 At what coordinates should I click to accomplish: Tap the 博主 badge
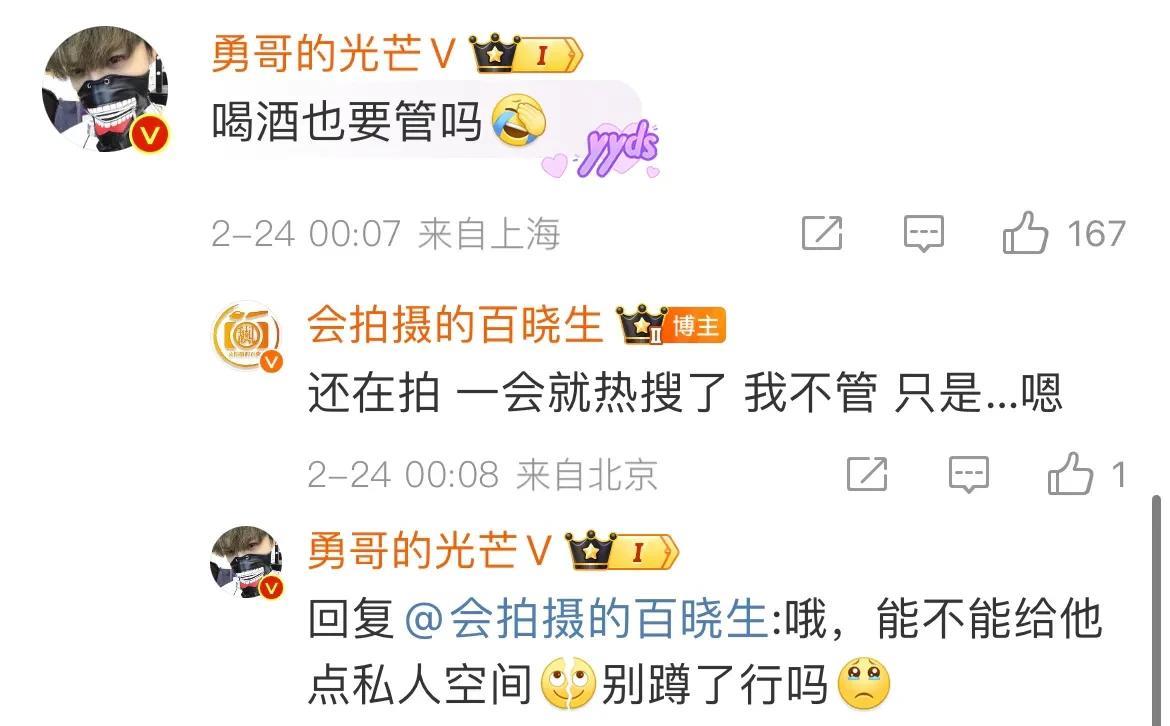[x=695, y=326]
